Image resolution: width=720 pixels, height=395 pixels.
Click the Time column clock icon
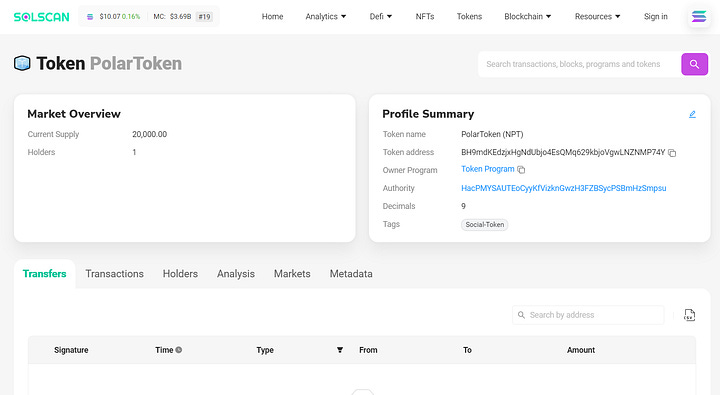[179, 350]
